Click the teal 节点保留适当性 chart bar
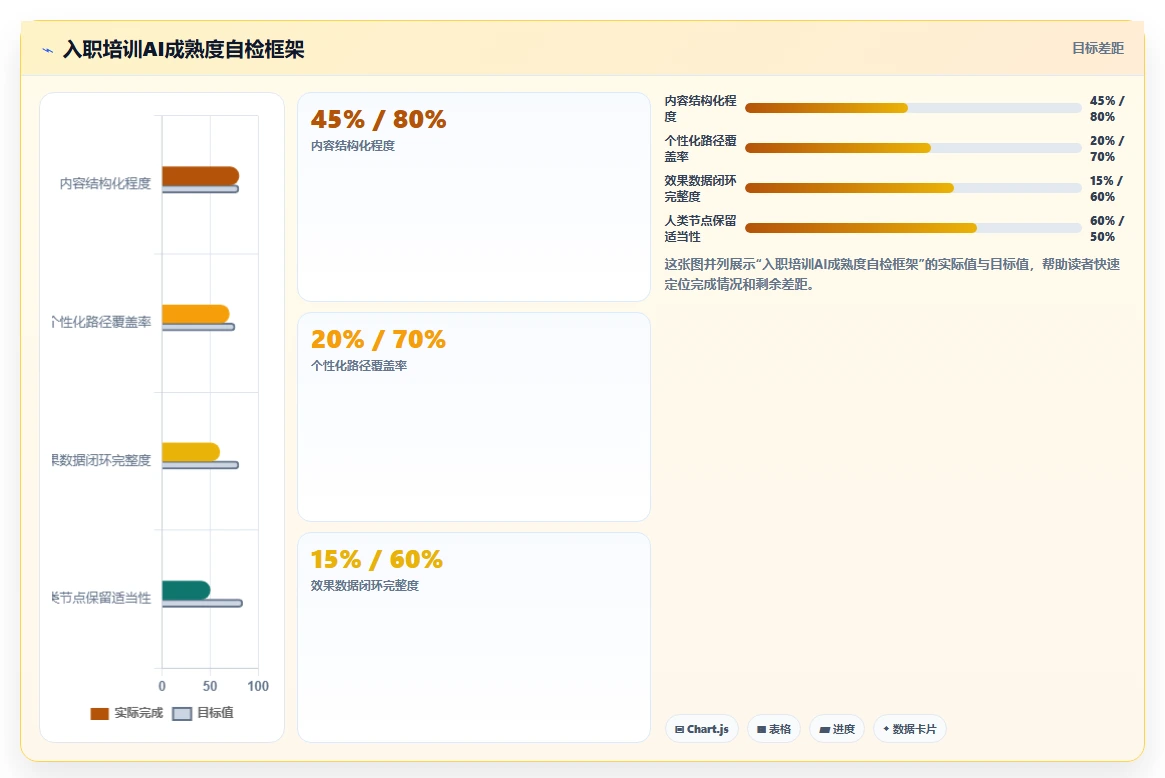The height and width of the screenshot is (778, 1165). (x=186, y=590)
